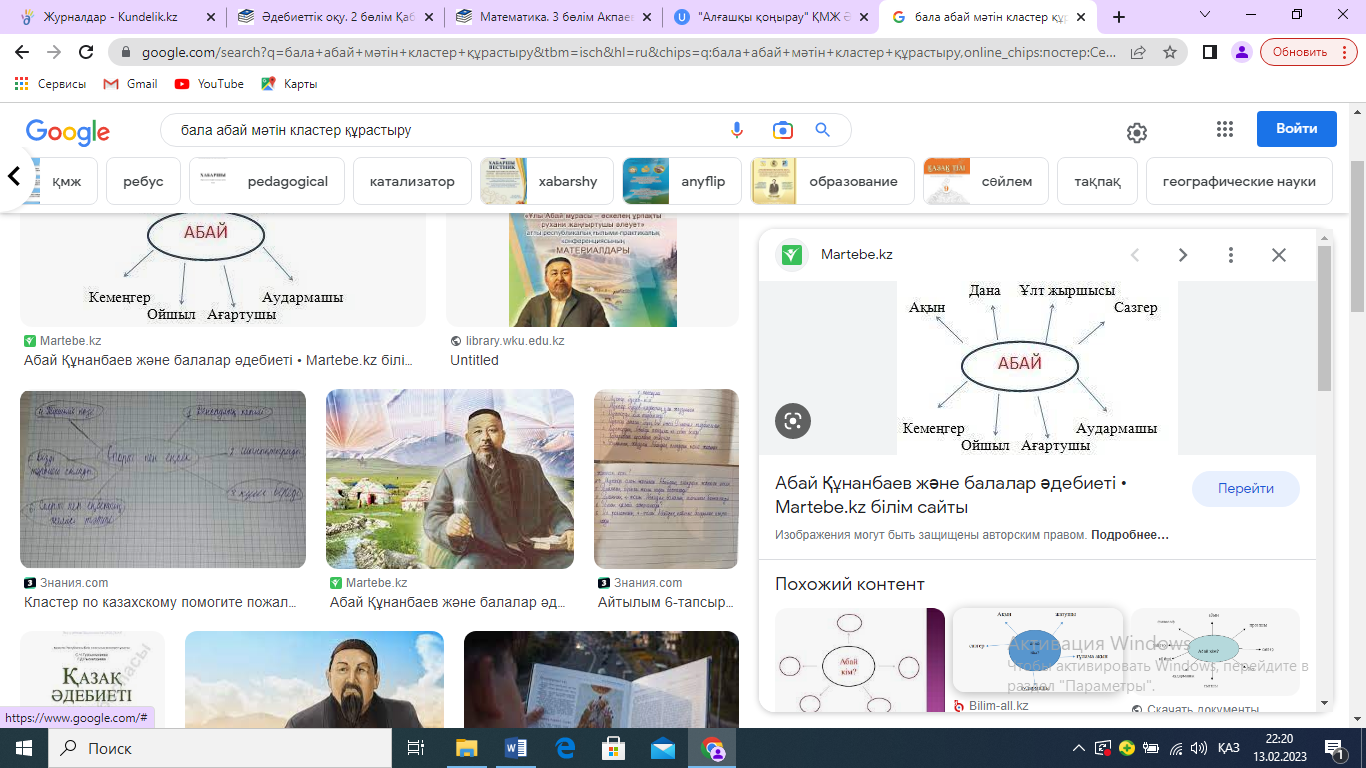The width and height of the screenshot is (1366, 768).
Task: Start voice search with the microphone
Action: pos(737,130)
